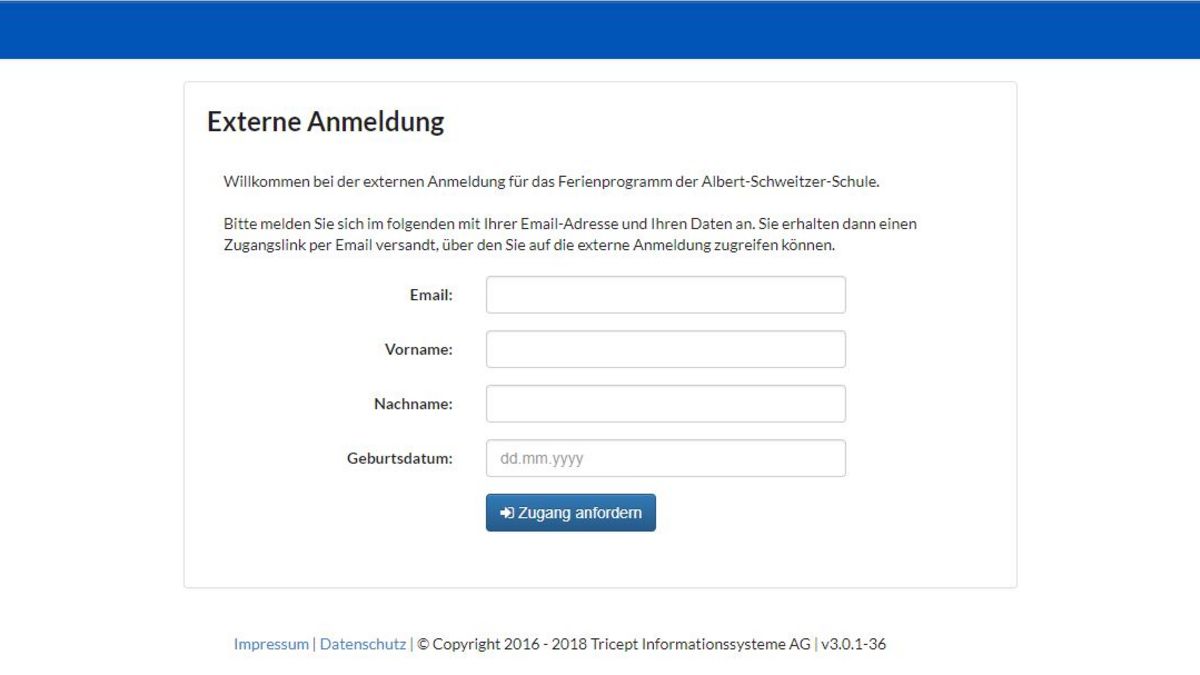The image size is (1200, 675).
Task: Open the Datenschutz link
Action: pyautogui.click(x=363, y=645)
